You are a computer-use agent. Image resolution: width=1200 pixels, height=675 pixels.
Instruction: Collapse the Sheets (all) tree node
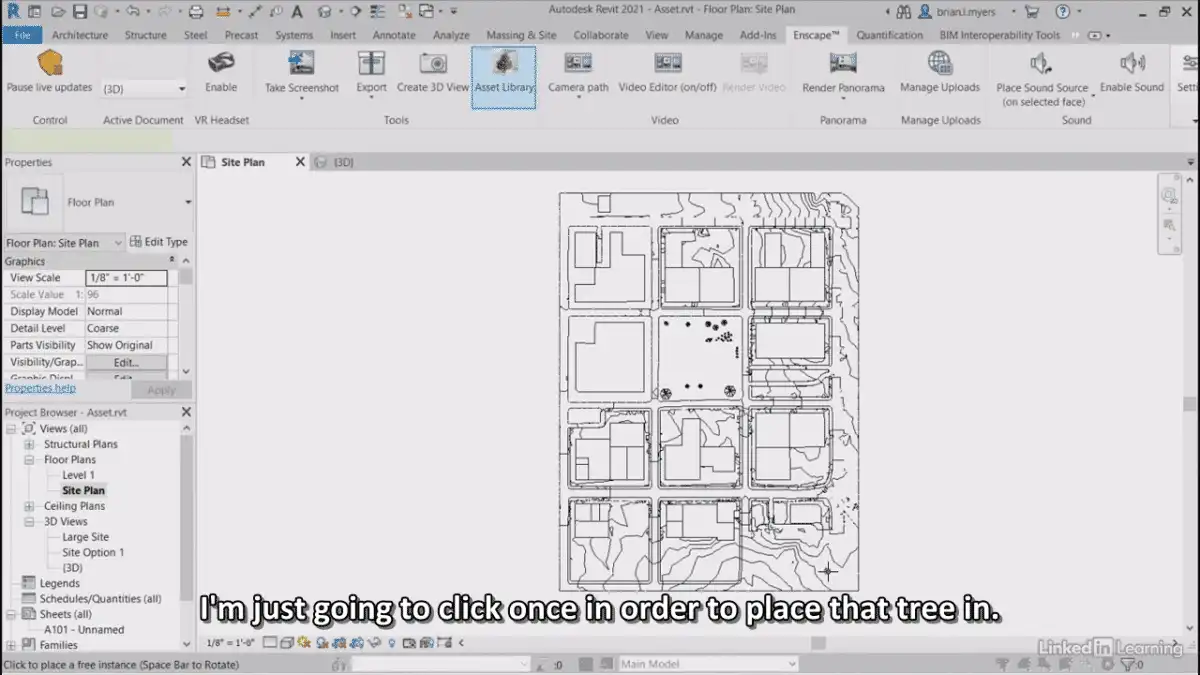12,614
